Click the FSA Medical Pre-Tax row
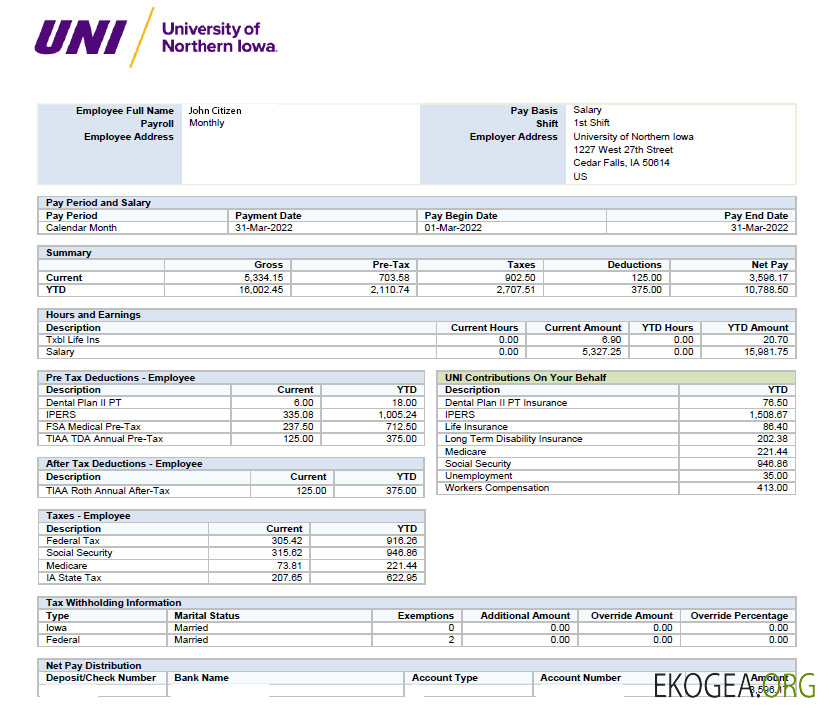 (231, 427)
